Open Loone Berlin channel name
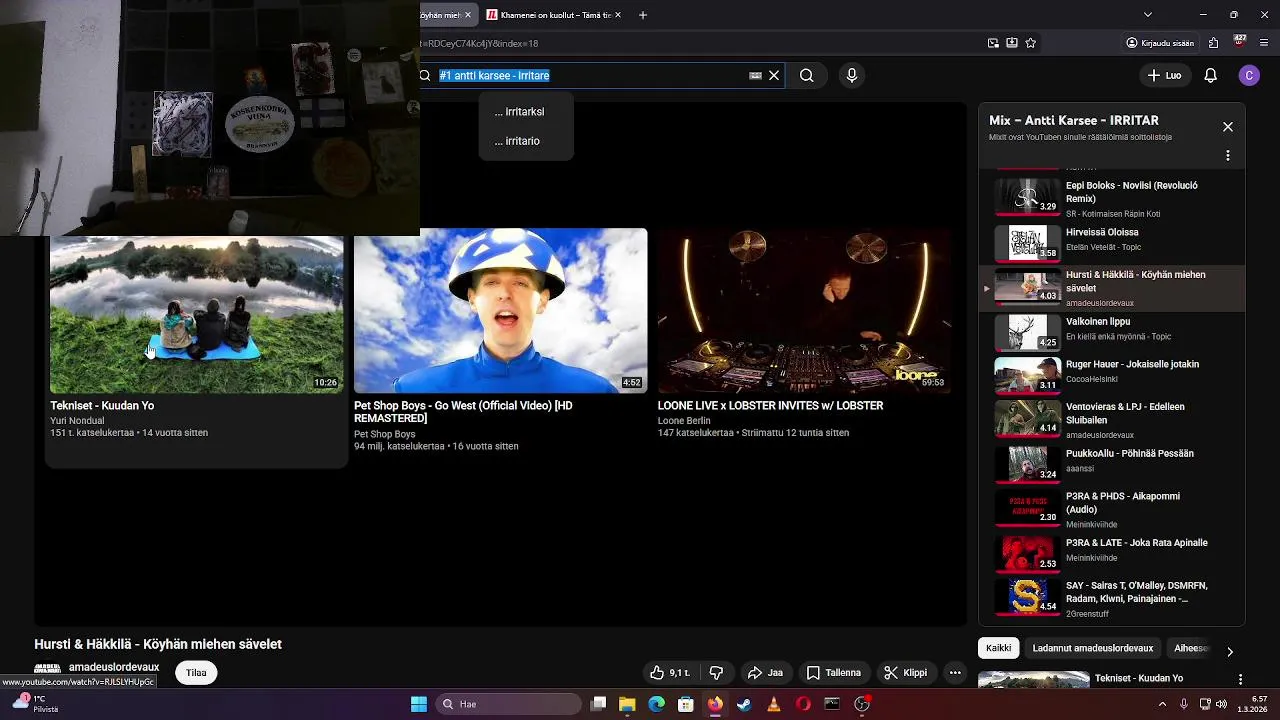Viewport: 1280px width, 720px height. (x=684, y=421)
